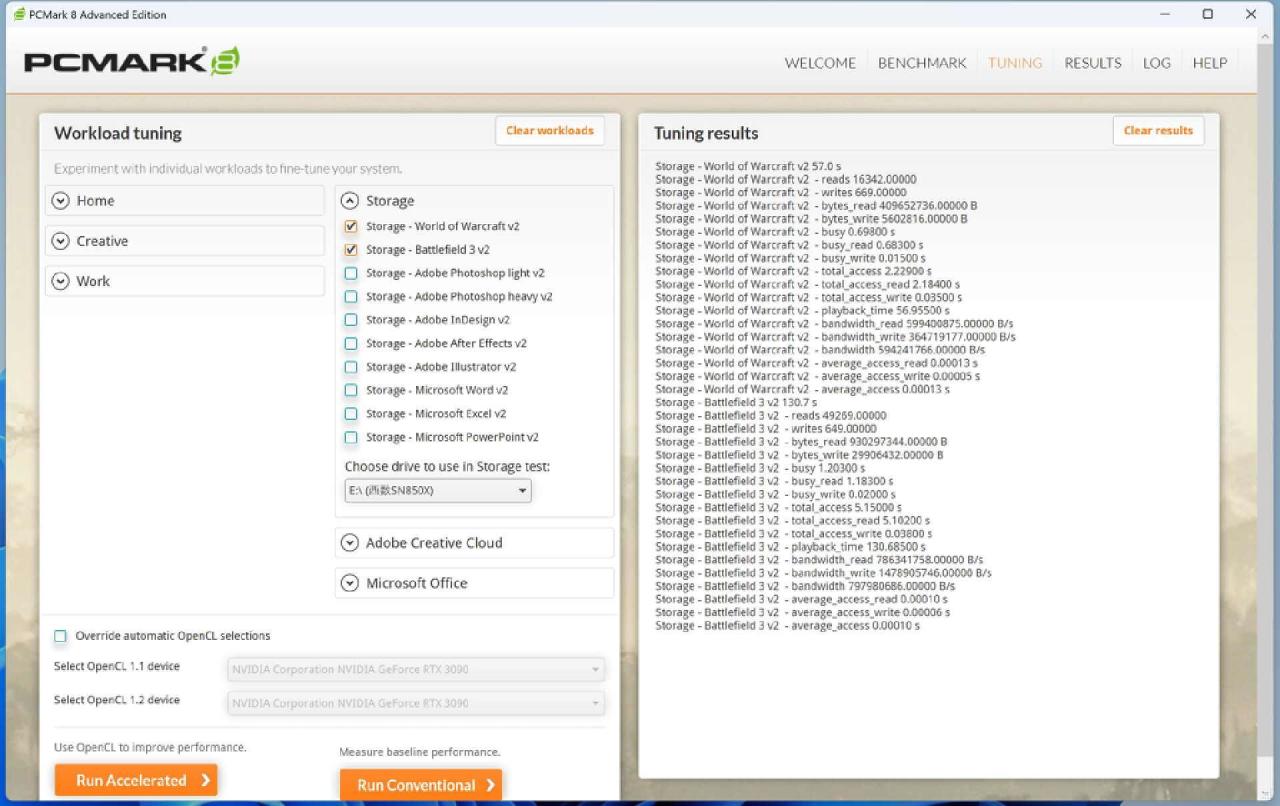
Task: Start the Run Accelerated test
Action: click(136, 781)
